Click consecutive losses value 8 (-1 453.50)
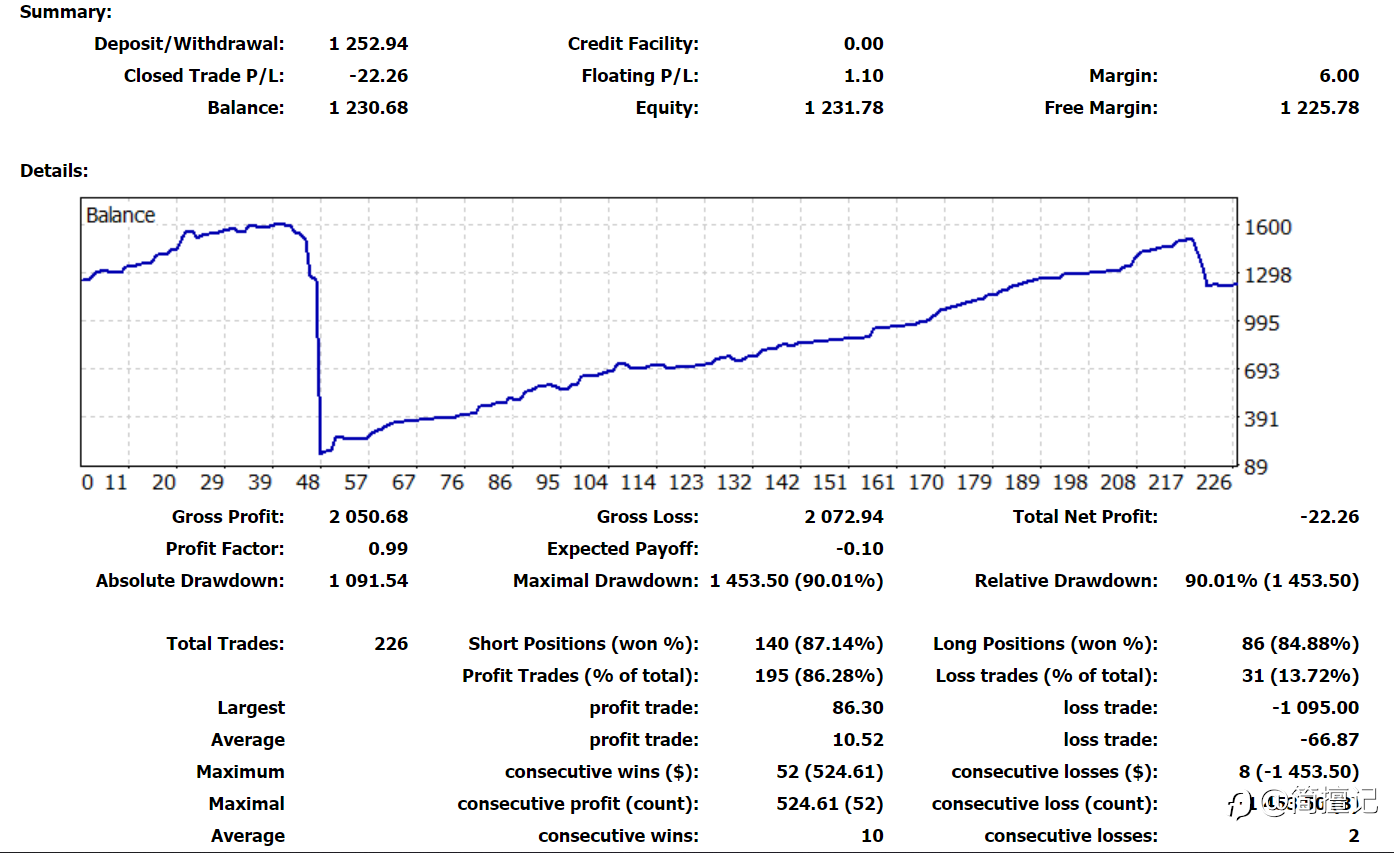 click(1298, 772)
